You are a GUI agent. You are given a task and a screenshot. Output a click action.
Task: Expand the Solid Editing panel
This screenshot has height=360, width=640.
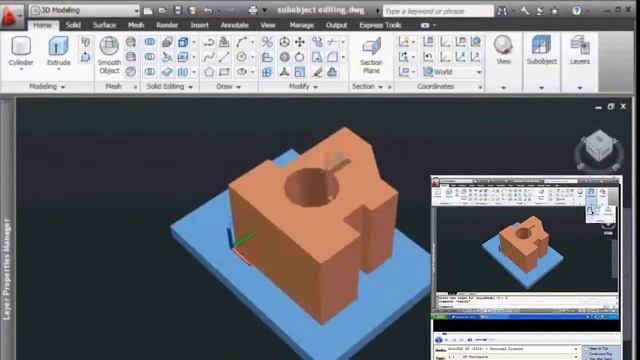(190, 87)
